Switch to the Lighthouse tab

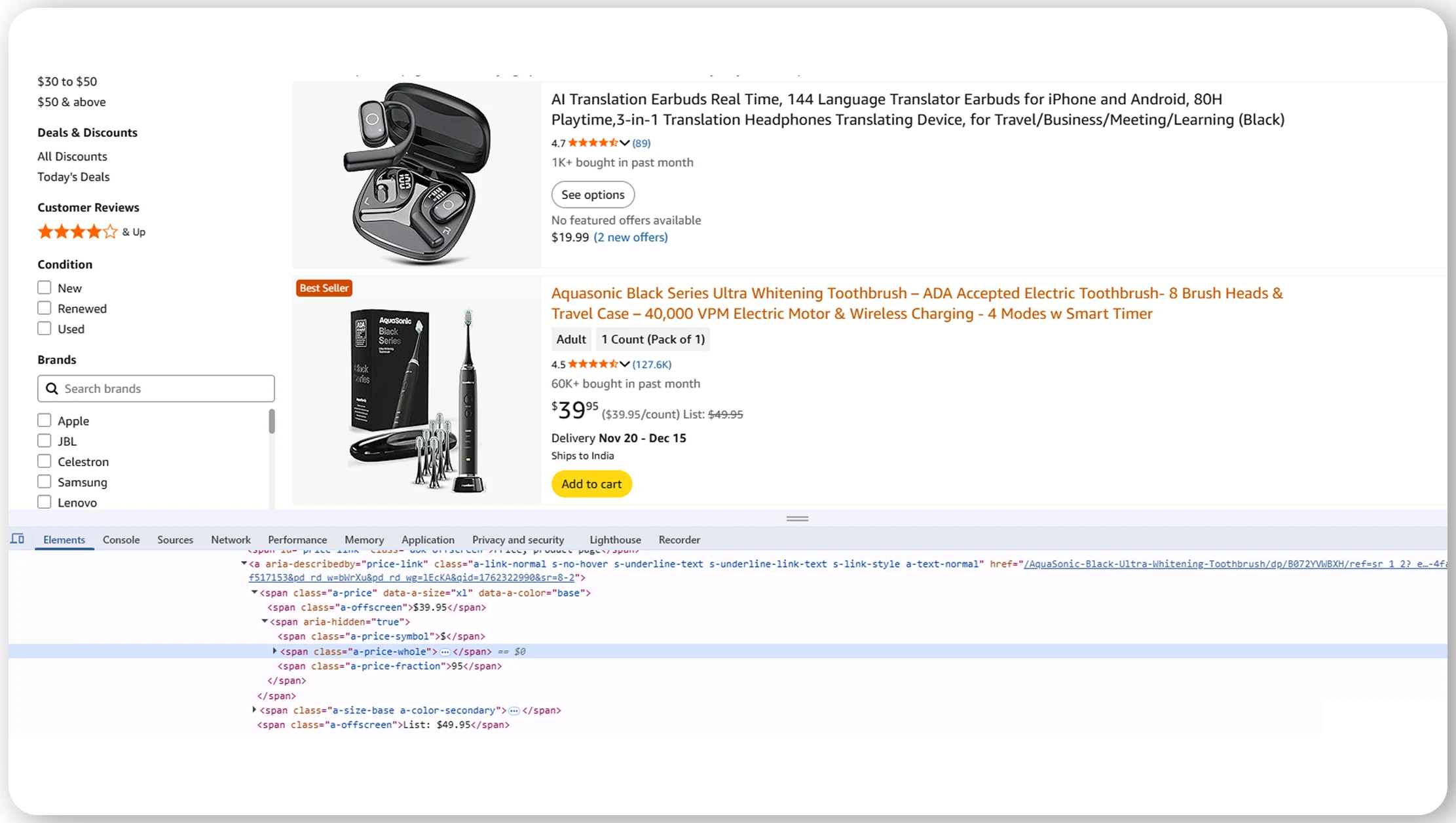(614, 539)
